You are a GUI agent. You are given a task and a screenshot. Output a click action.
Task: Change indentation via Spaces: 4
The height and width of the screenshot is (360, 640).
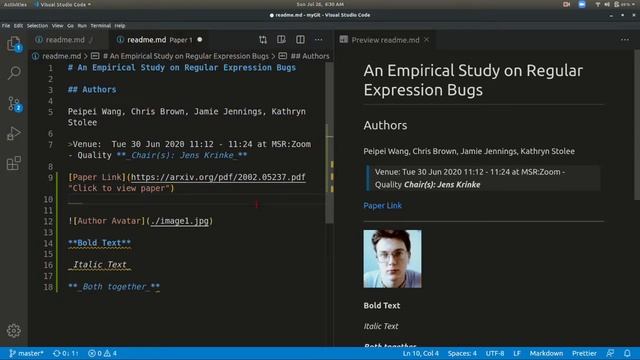coord(462,353)
